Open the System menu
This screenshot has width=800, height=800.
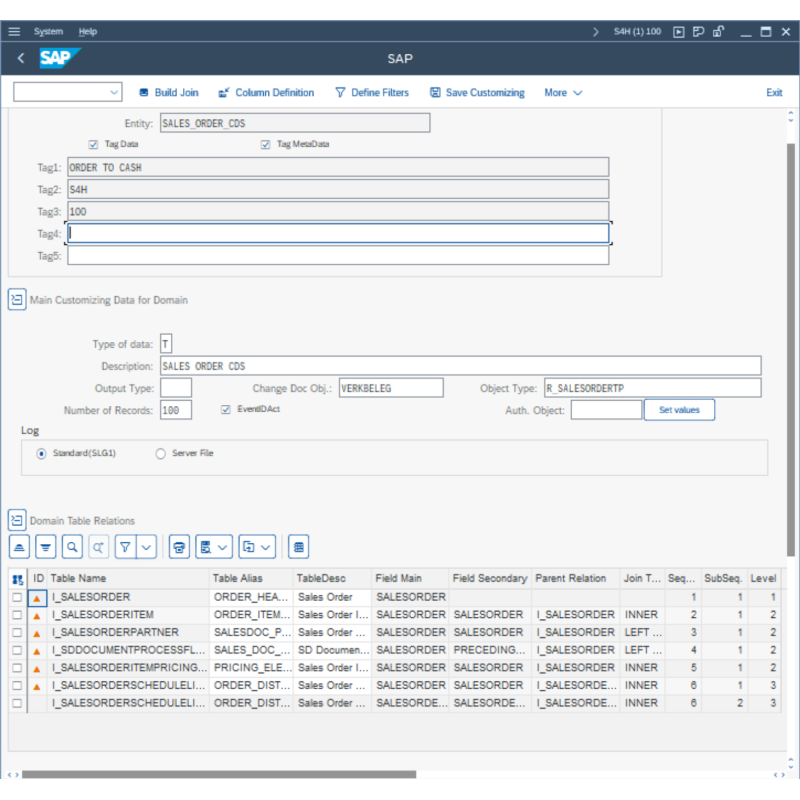(x=48, y=32)
